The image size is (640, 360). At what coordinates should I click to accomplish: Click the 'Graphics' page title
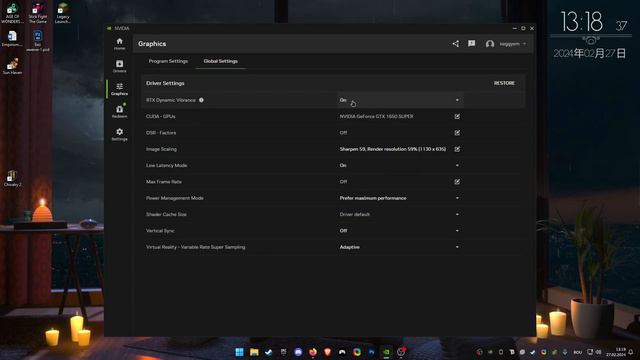152,44
